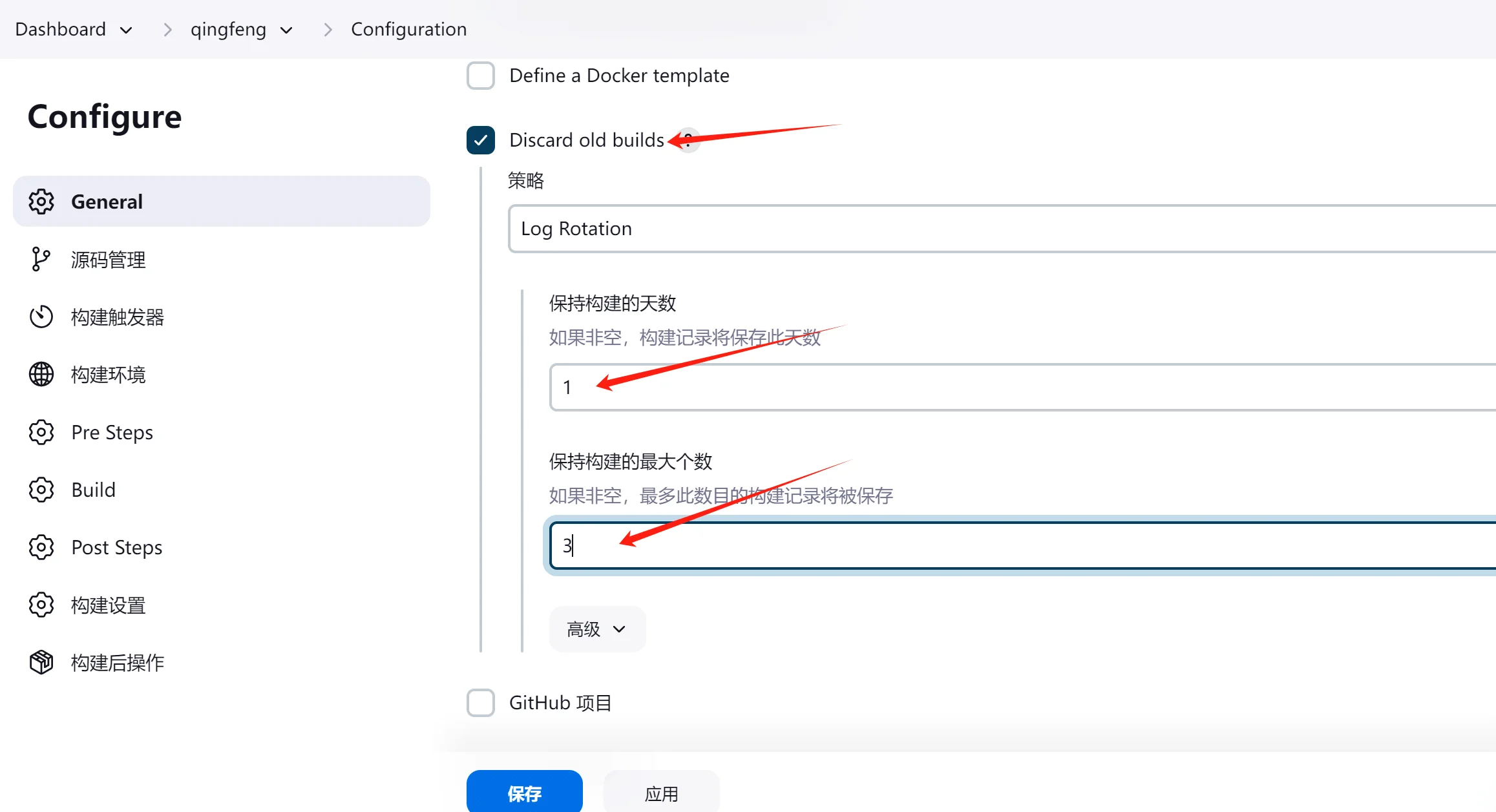Click the Configuration breadcrumb link
This screenshot has height=812, width=1496.
point(408,29)
